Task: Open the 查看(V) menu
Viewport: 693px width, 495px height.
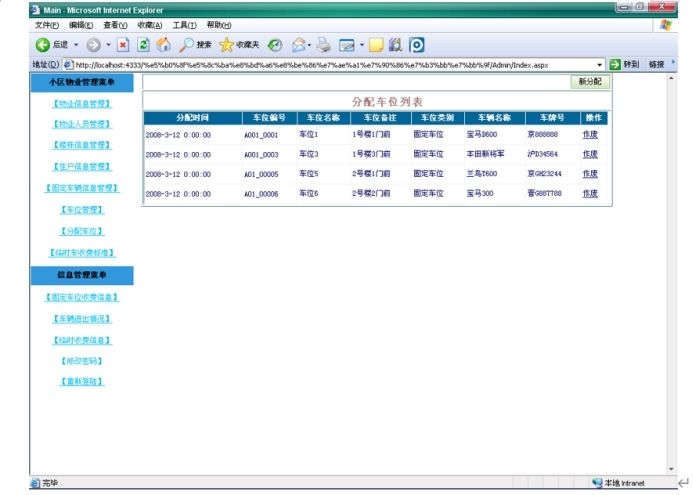Action: click(x=115, y=25)
